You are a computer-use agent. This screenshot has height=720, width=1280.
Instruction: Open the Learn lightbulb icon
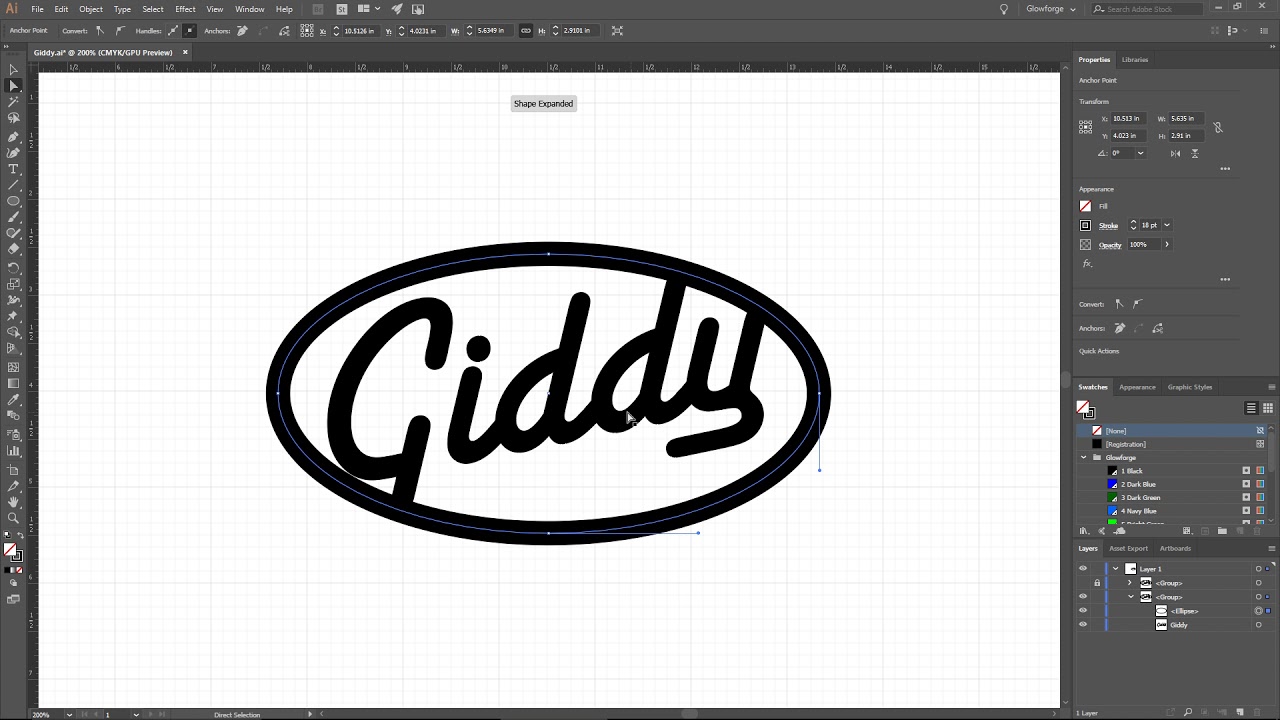coord(1004,9)
